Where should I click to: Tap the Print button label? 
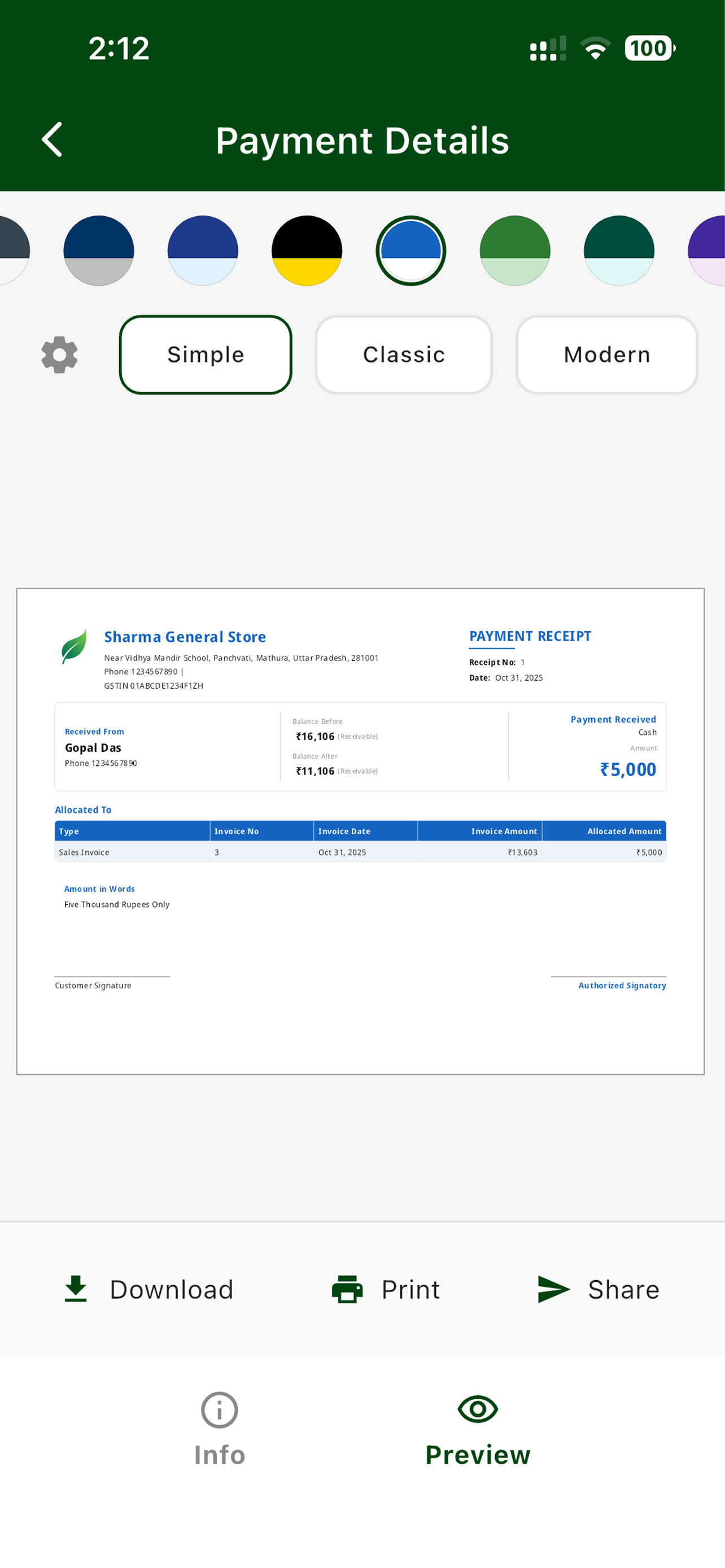point(411,1289)
